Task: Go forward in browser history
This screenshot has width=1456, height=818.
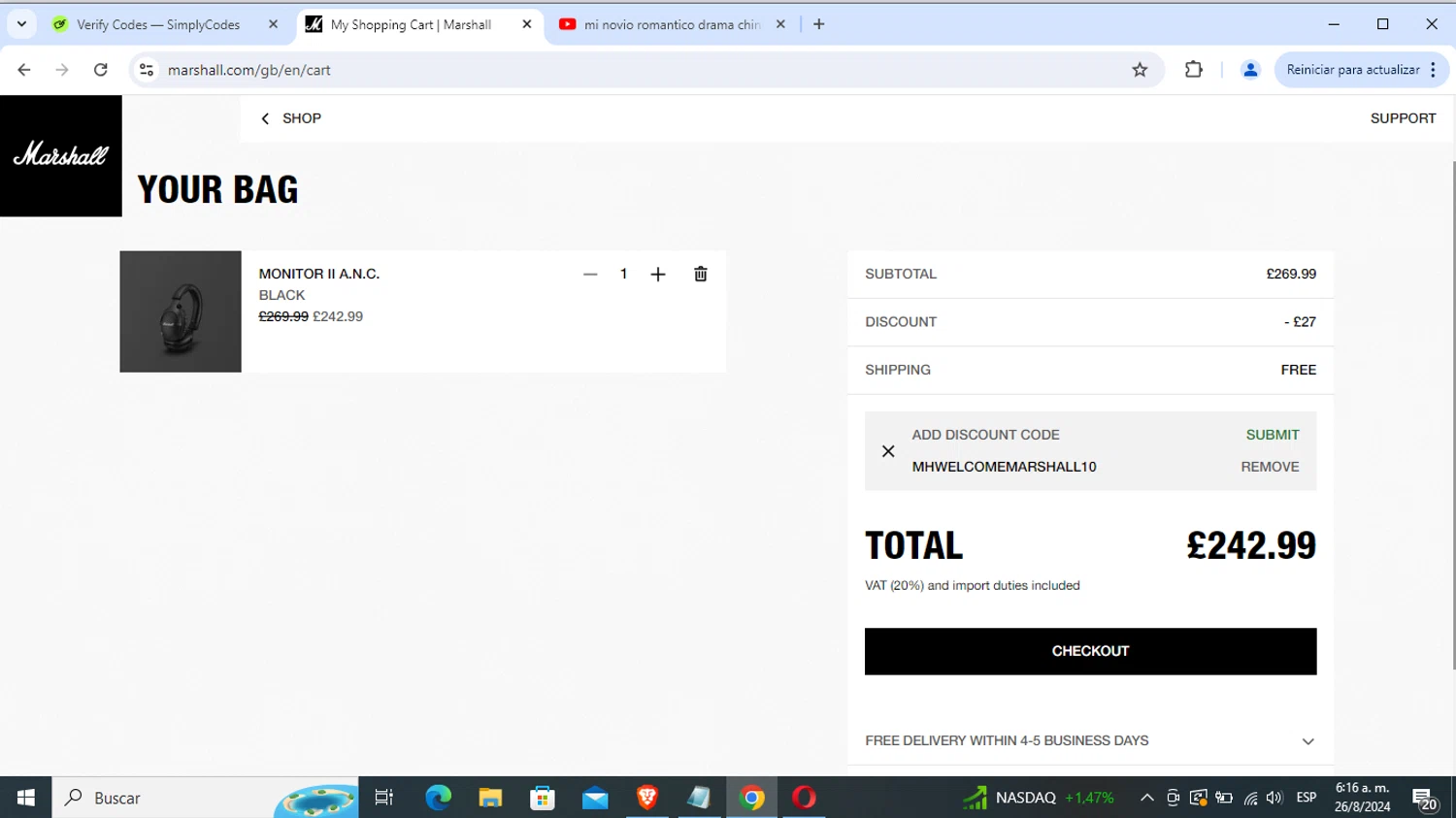Action: [x=62, y=70]
